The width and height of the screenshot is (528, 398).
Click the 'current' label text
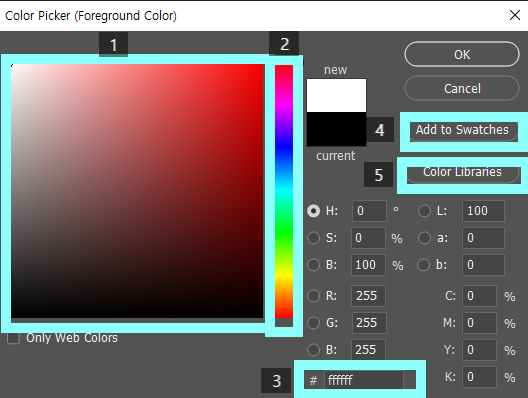coord(335,156)
